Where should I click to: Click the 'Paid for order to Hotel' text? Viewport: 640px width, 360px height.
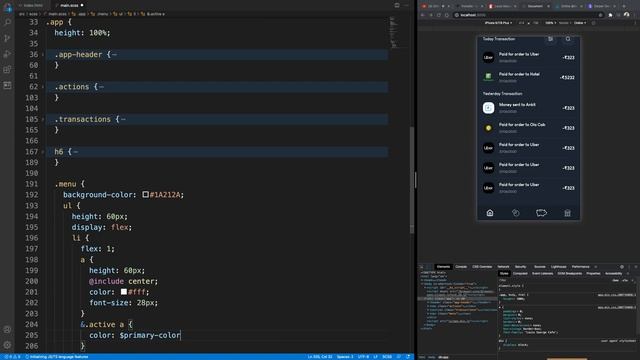(x=519, y=74)
